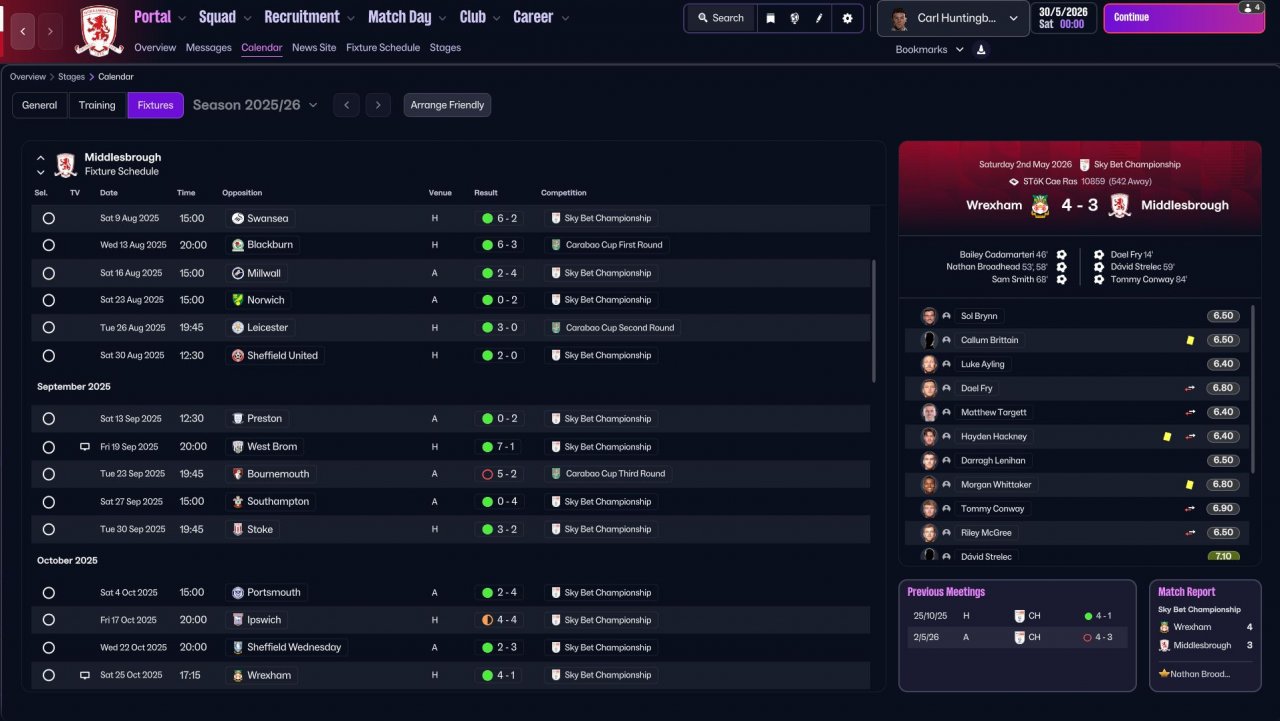Click the head icon next to bookmark icon
Image resolution: width=1280 pixels, height=721 pixels.
point(794,18)
